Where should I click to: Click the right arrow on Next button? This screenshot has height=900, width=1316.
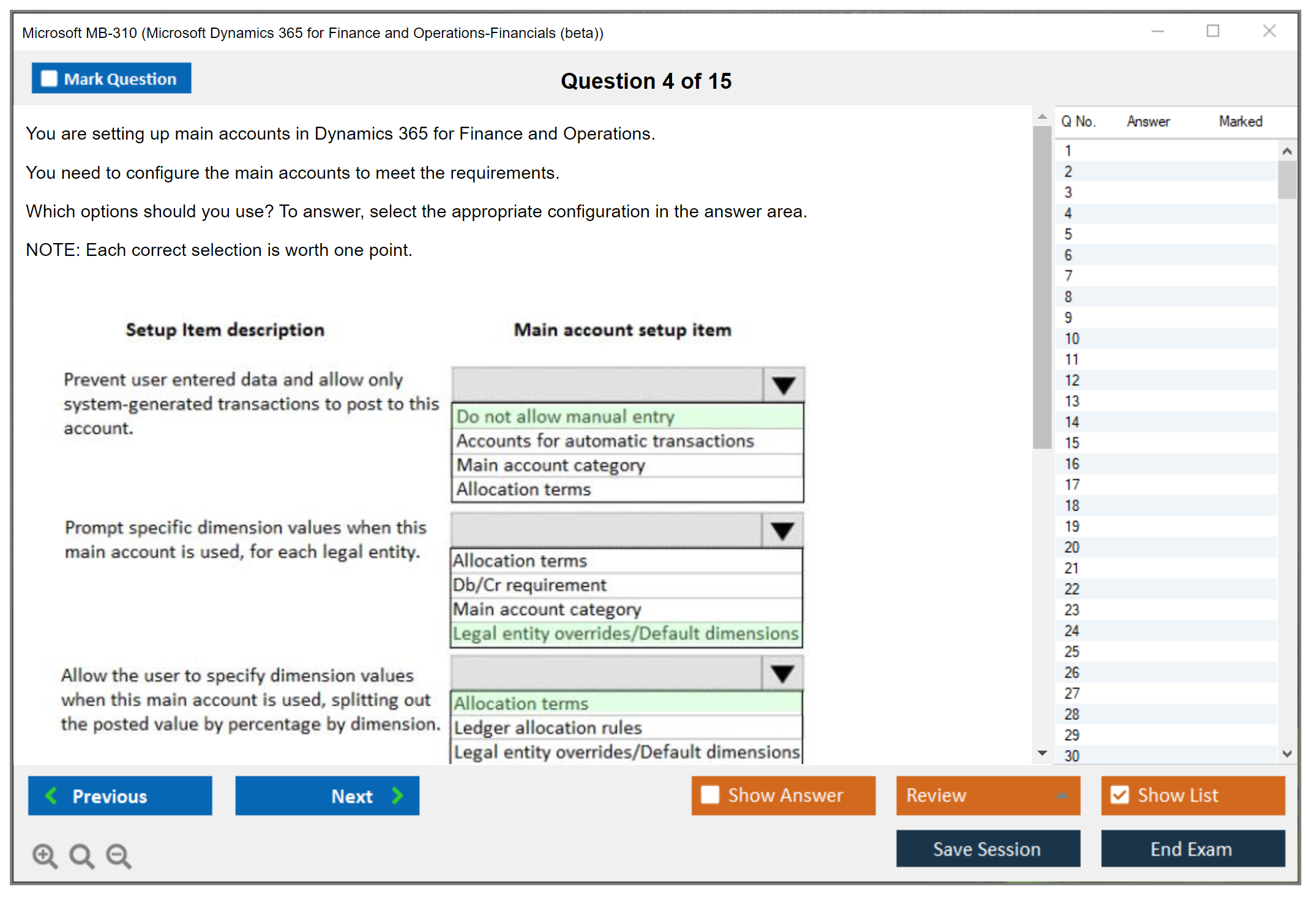click(398, 795)
